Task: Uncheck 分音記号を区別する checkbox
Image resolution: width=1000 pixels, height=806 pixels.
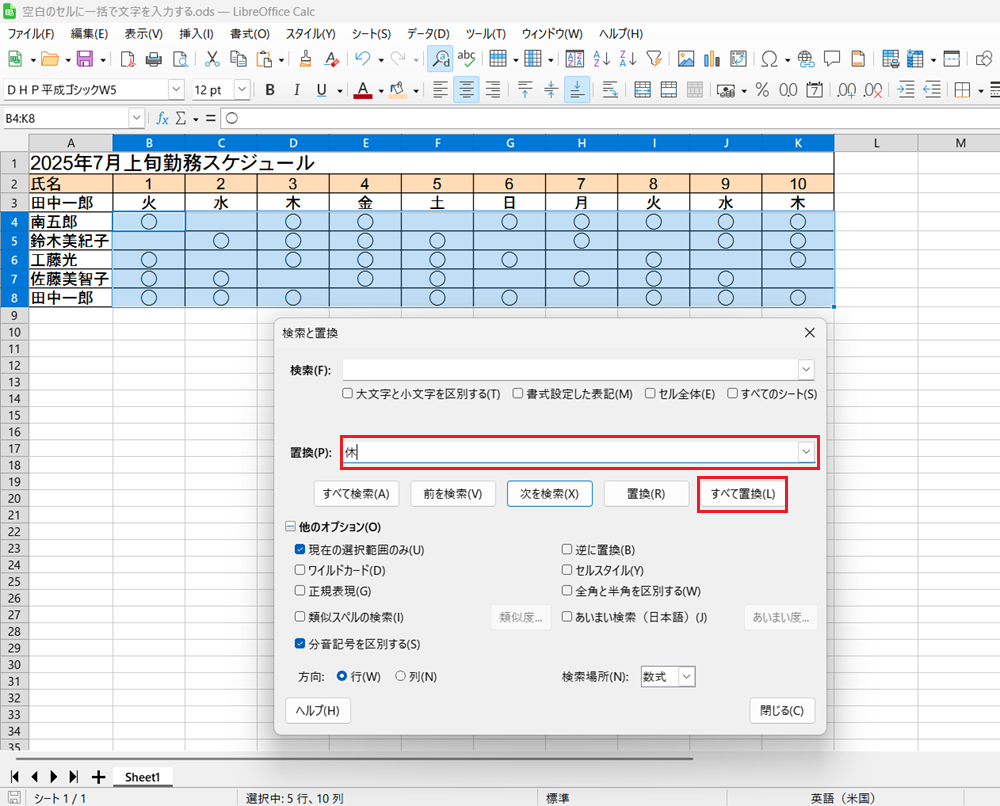Action: point(300,643)
